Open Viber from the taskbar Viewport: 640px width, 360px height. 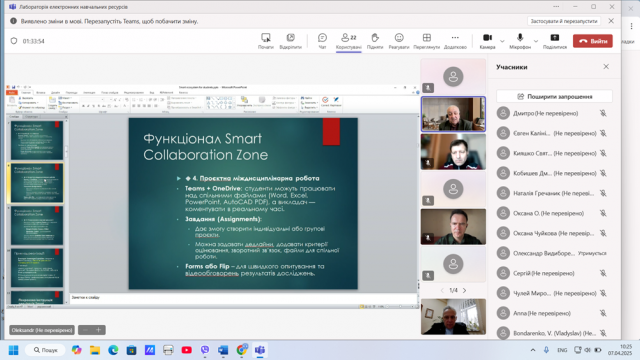click(205, 350)
